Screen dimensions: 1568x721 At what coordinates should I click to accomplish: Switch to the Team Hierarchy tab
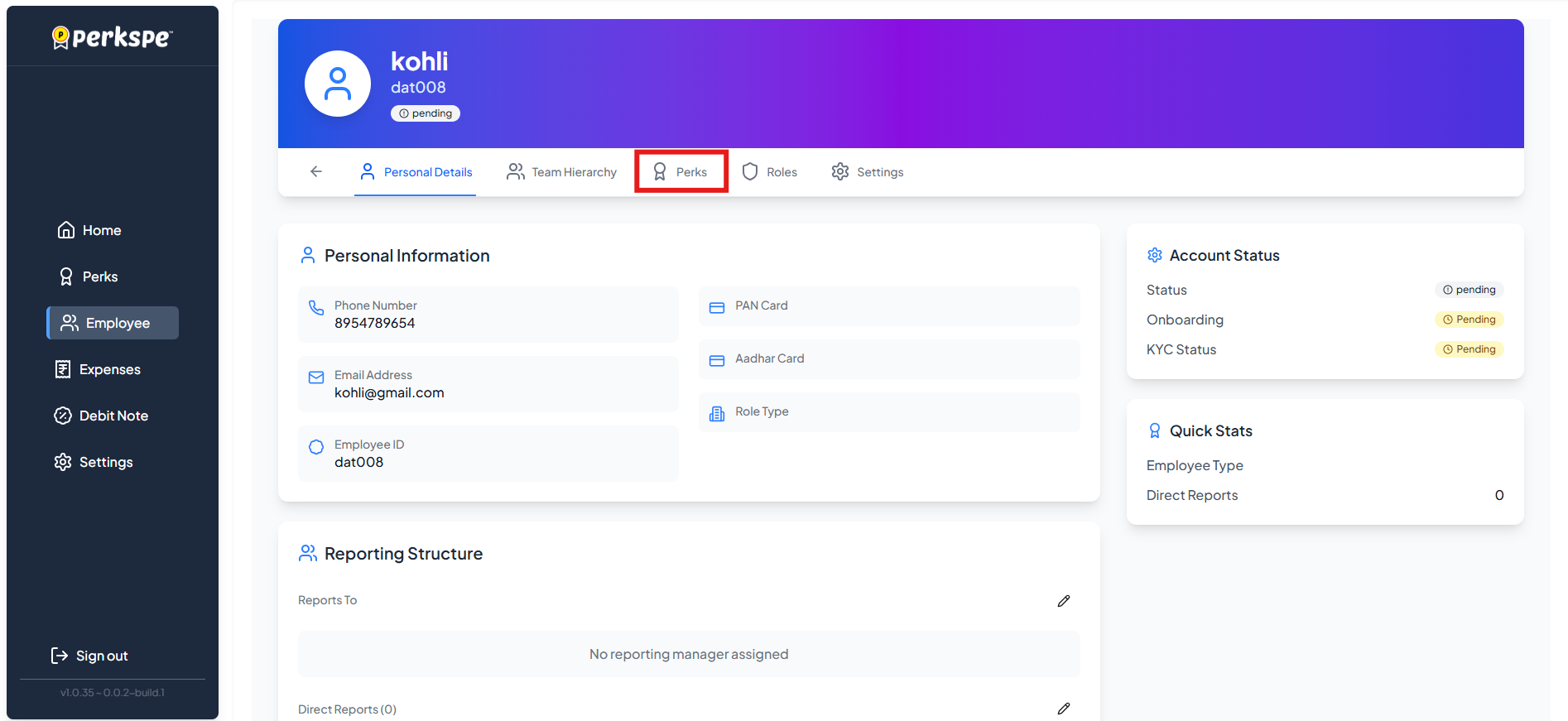(562, 172)
